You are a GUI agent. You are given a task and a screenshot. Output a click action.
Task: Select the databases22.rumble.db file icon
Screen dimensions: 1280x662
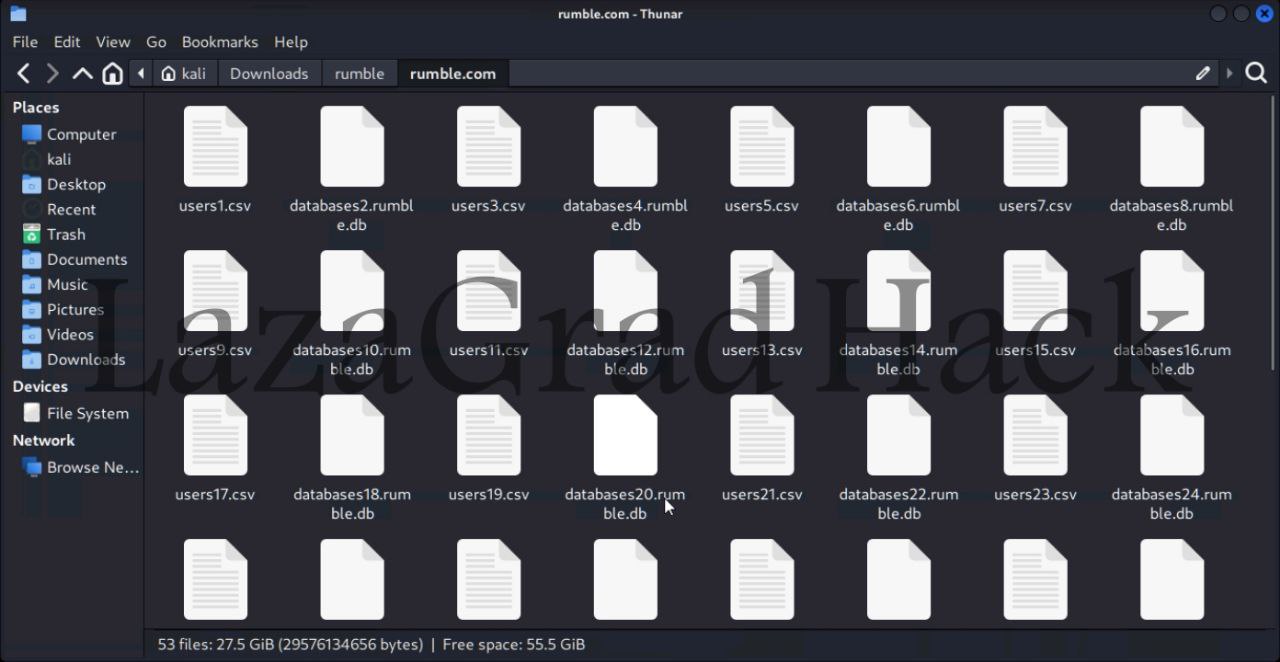(898, 435)
